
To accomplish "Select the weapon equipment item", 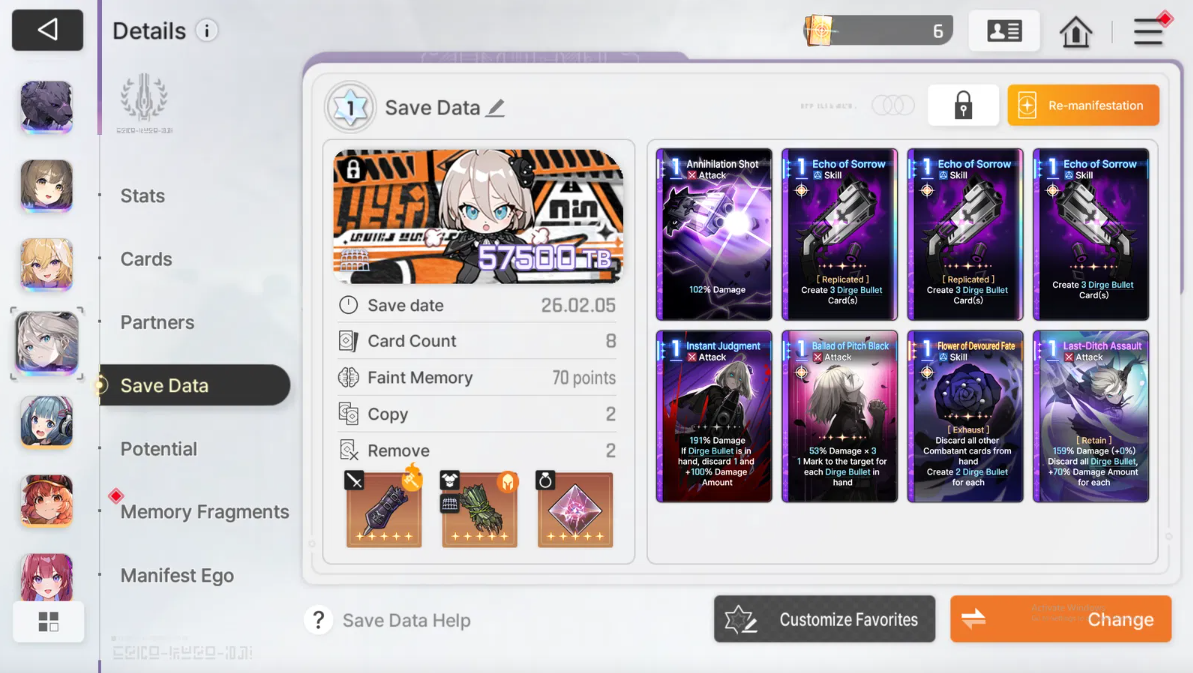I will pyautogui.click(x=383, y=509).
